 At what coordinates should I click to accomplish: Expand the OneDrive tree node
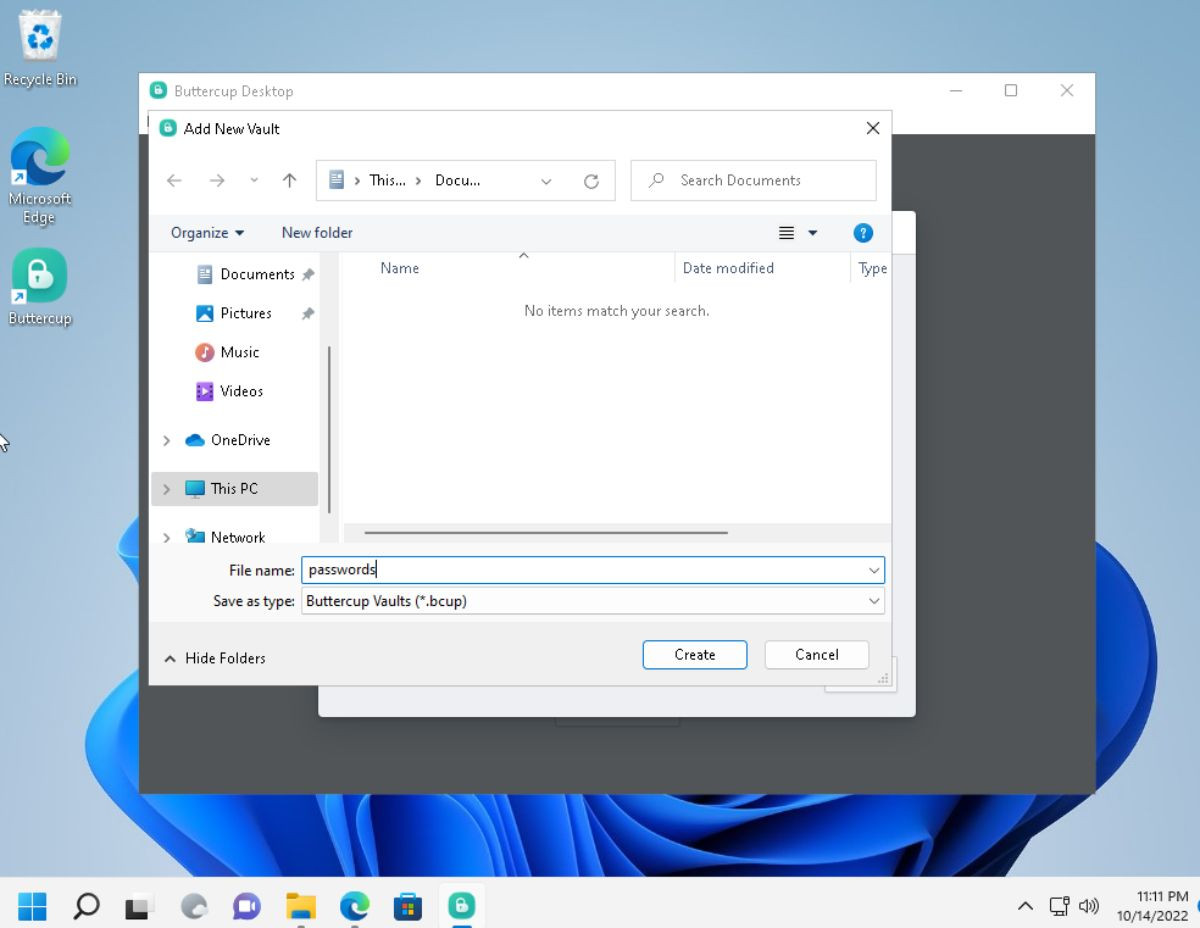tap(167, 440)
